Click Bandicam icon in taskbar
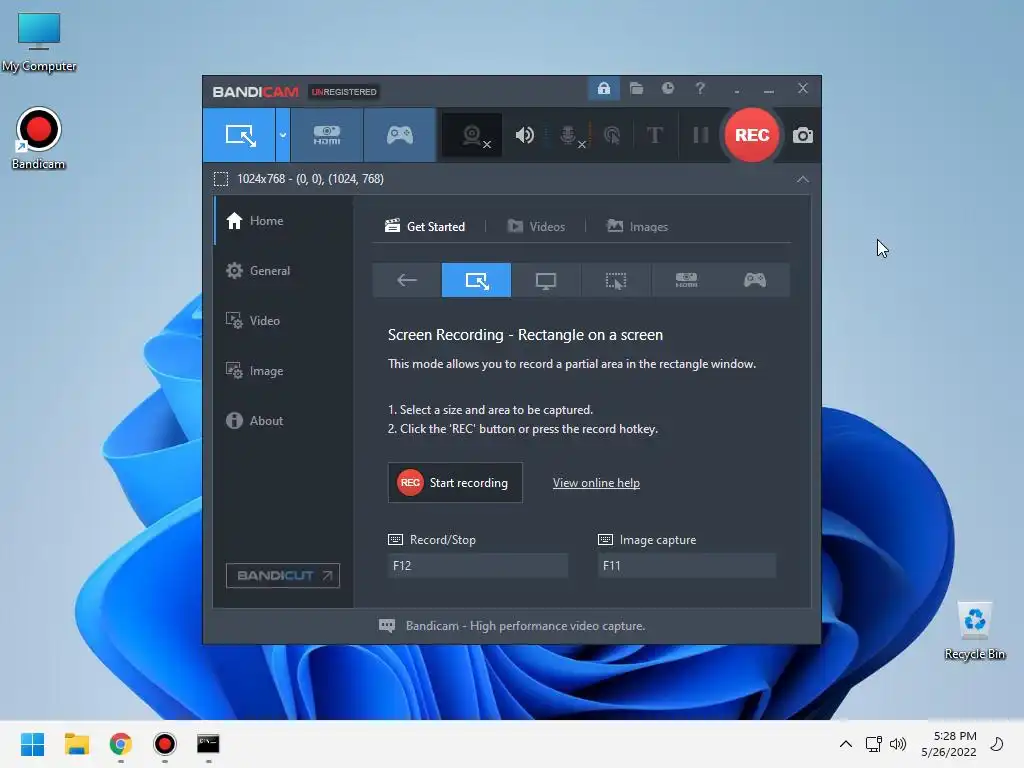 click(x=165, y=744)
